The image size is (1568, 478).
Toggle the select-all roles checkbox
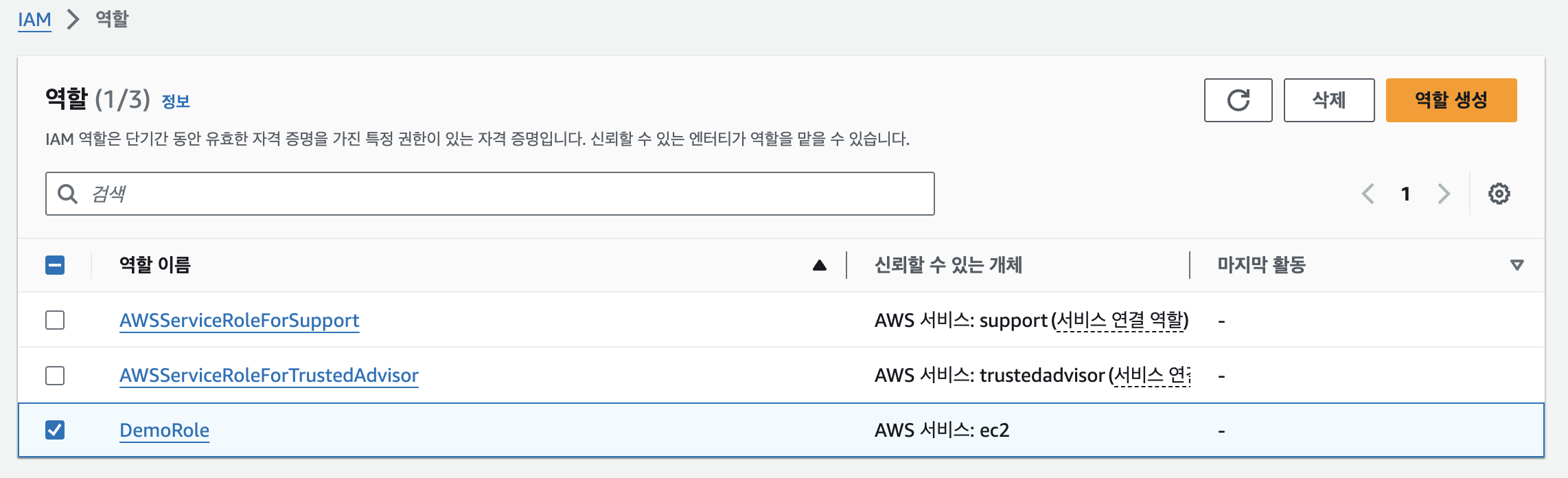pyautogui.click(x=55, y=265)
